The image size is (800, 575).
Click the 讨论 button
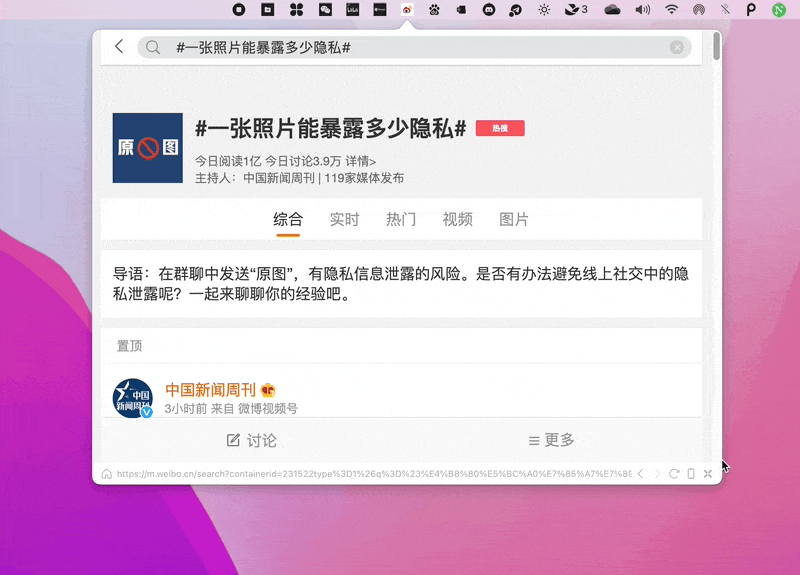pos(251,440)
